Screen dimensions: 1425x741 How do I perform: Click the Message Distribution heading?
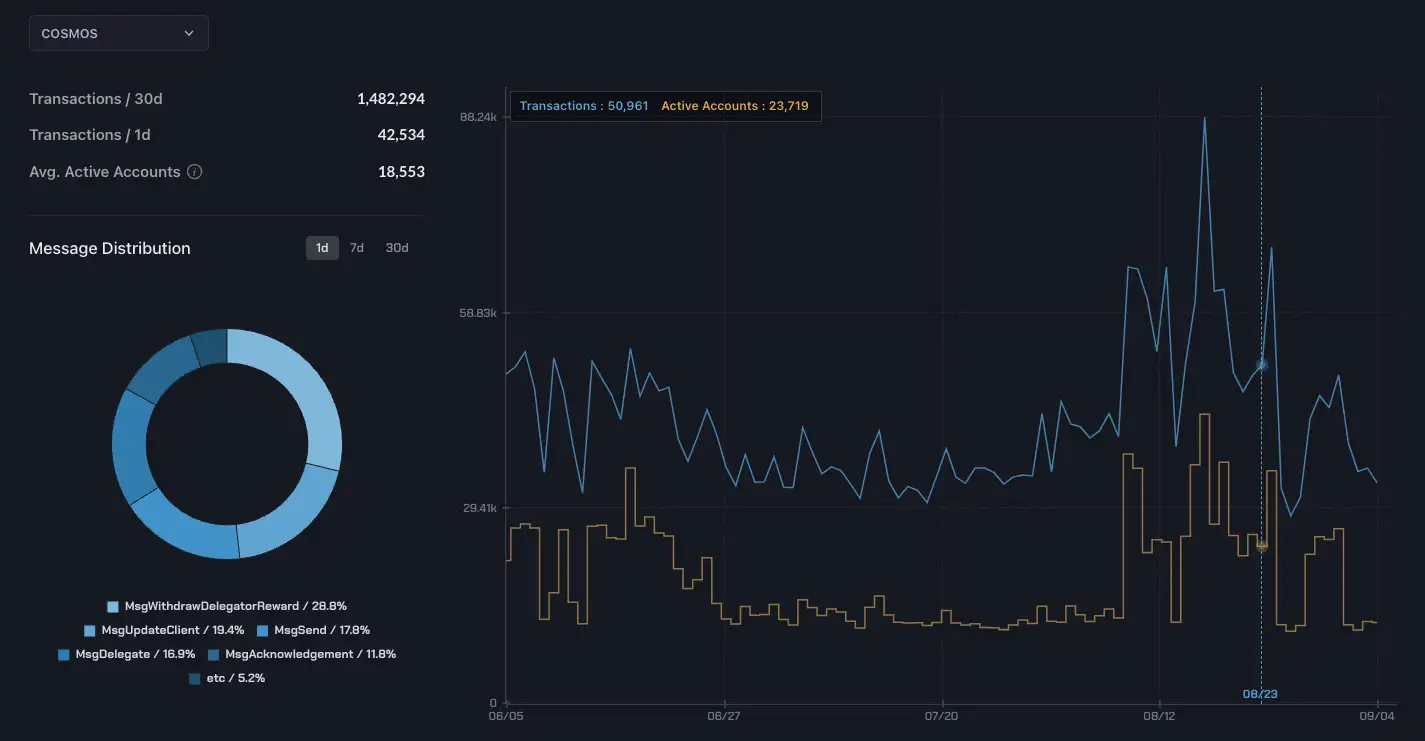point(109,247)
